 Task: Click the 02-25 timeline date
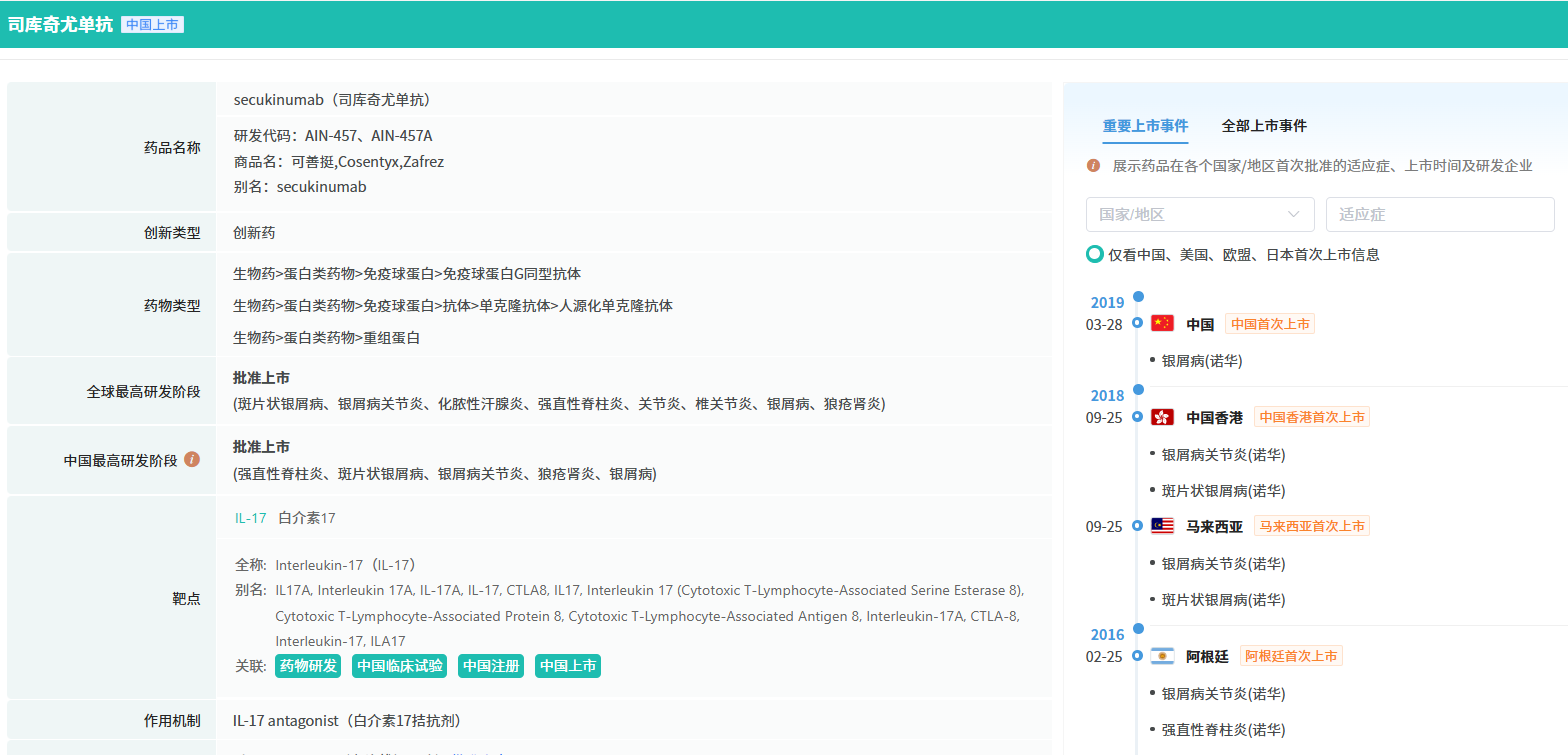(x=1104, y=657)
